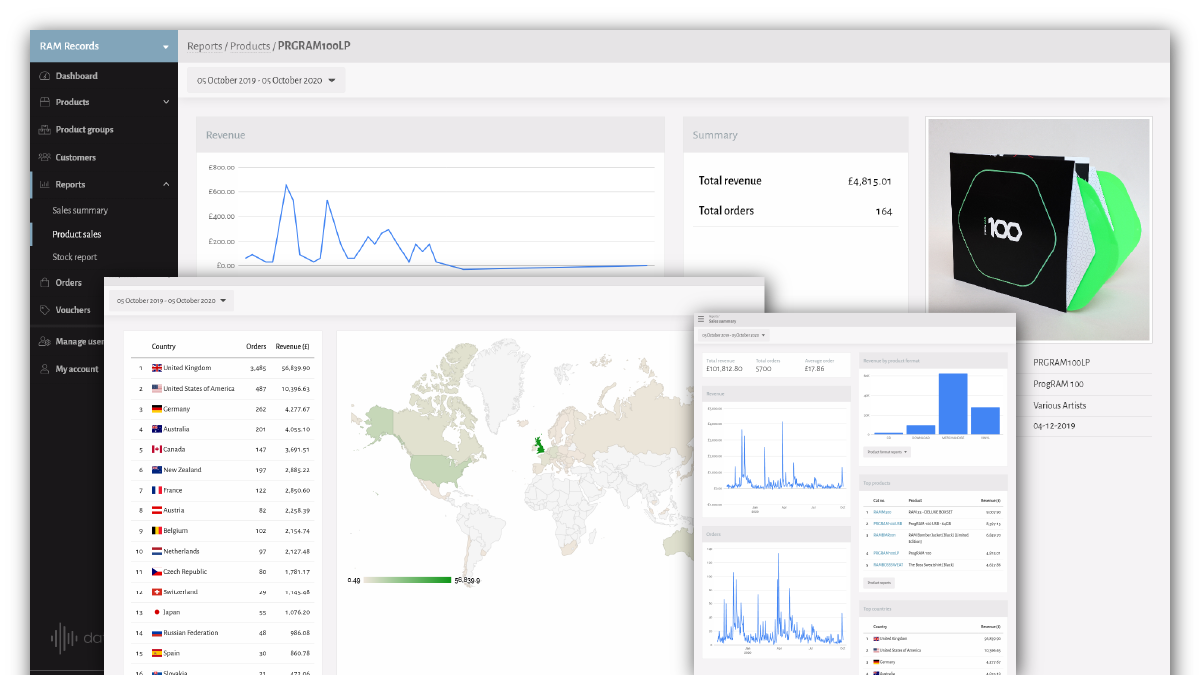Select the Orders bag icon in sidebar
The width and height of the screenshot is (1200, 675).
[44, 282]
